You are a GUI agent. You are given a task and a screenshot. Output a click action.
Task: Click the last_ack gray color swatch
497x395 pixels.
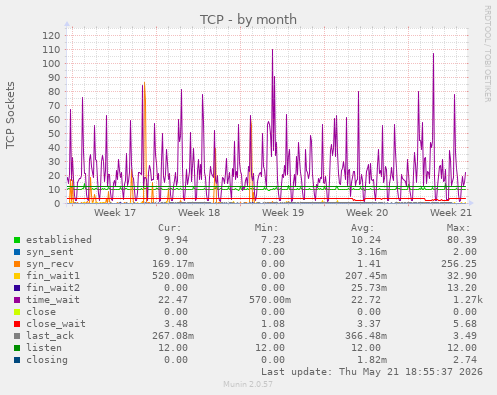17,336
